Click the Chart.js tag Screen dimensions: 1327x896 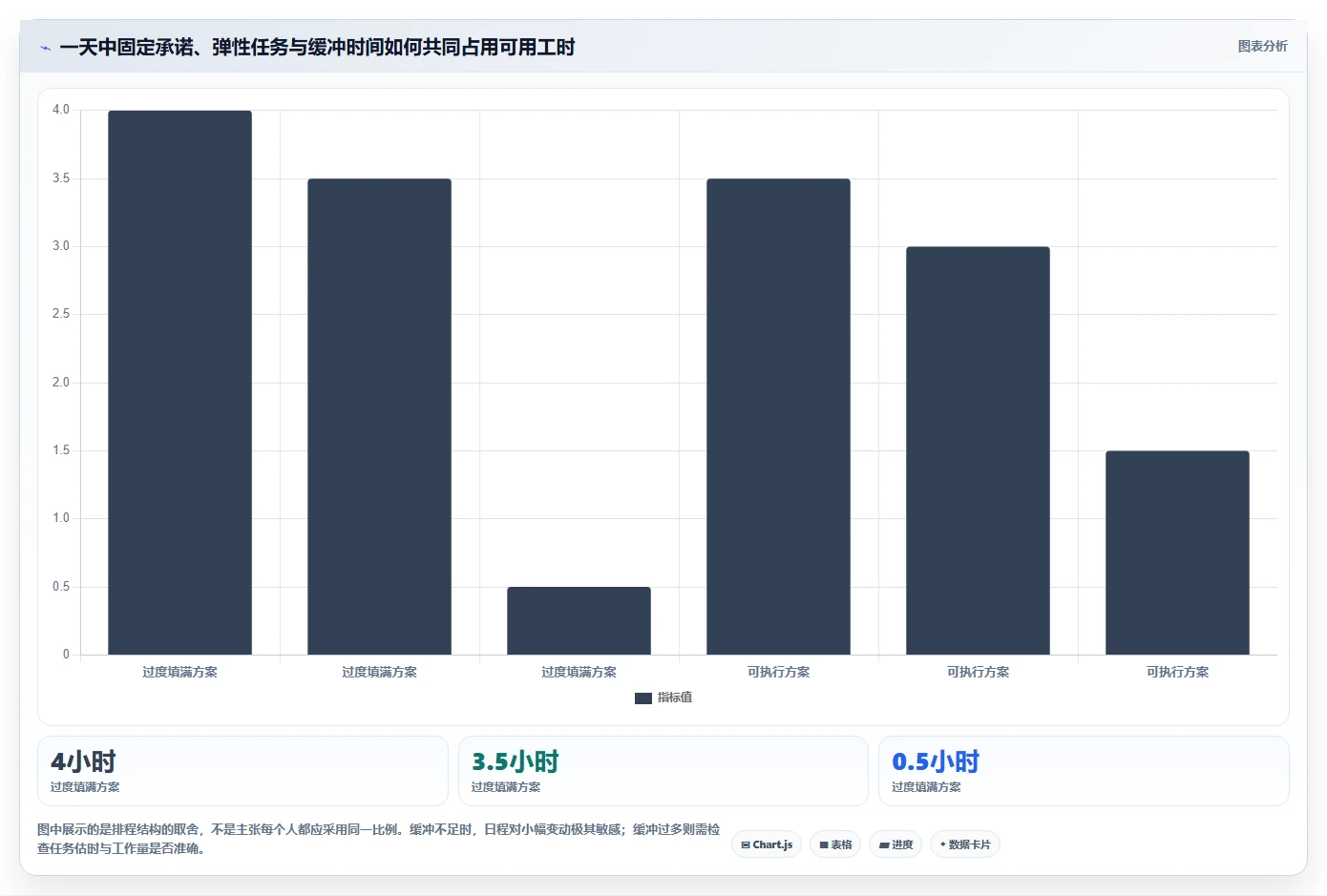[767, 844]
